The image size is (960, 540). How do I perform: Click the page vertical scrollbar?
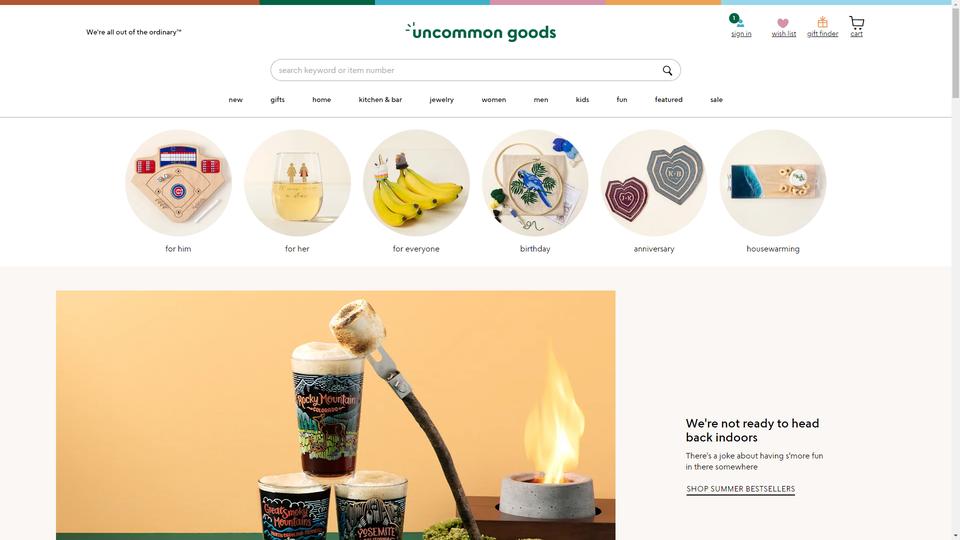955,270
